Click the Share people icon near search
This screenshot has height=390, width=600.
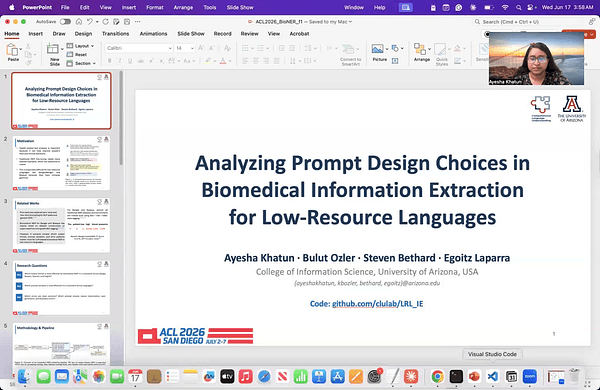pyautogui.click(x=592, y=22)
